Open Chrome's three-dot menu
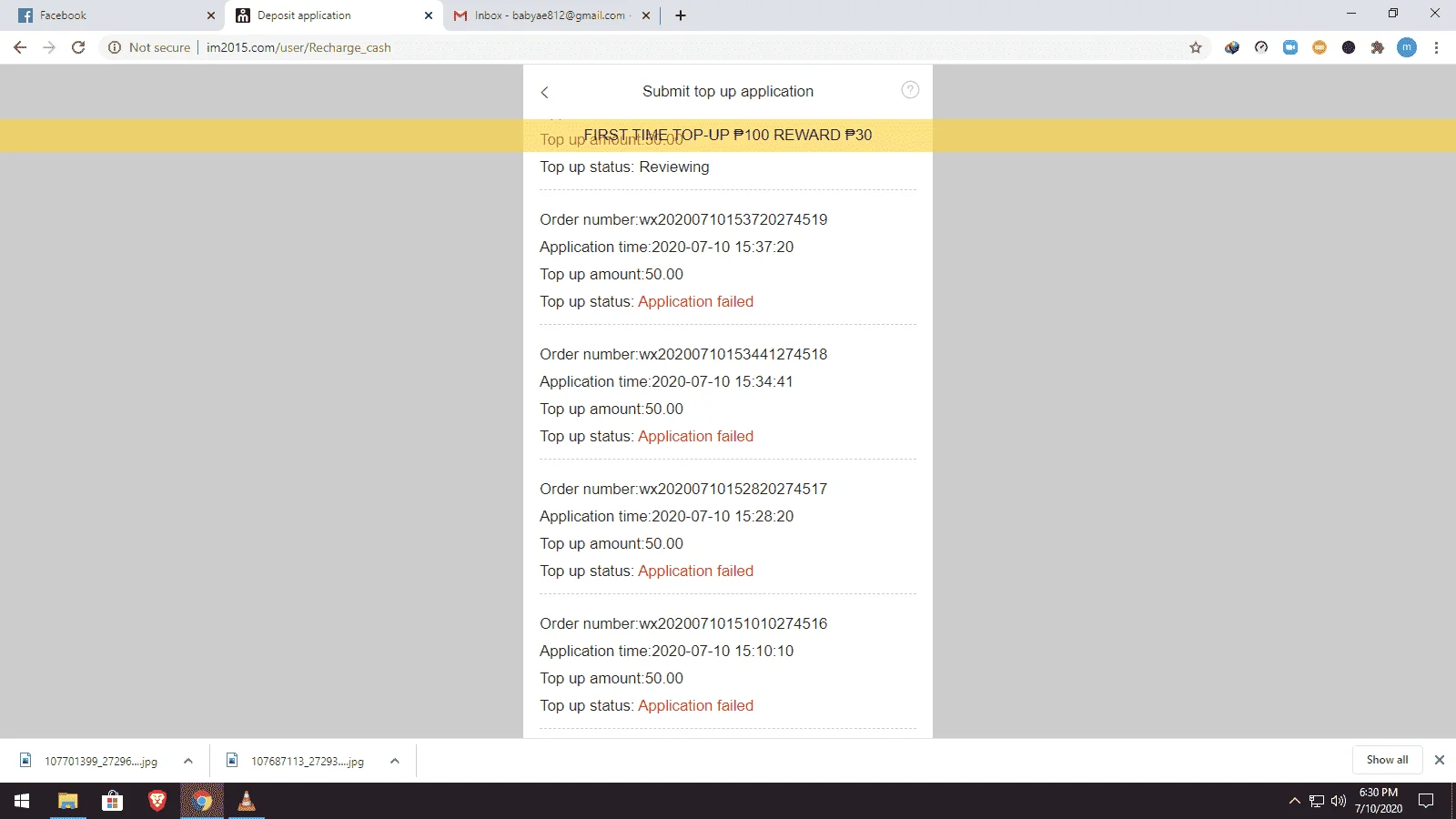The width and height of the screenshot is (1456, 819). tap(1436, 47)
